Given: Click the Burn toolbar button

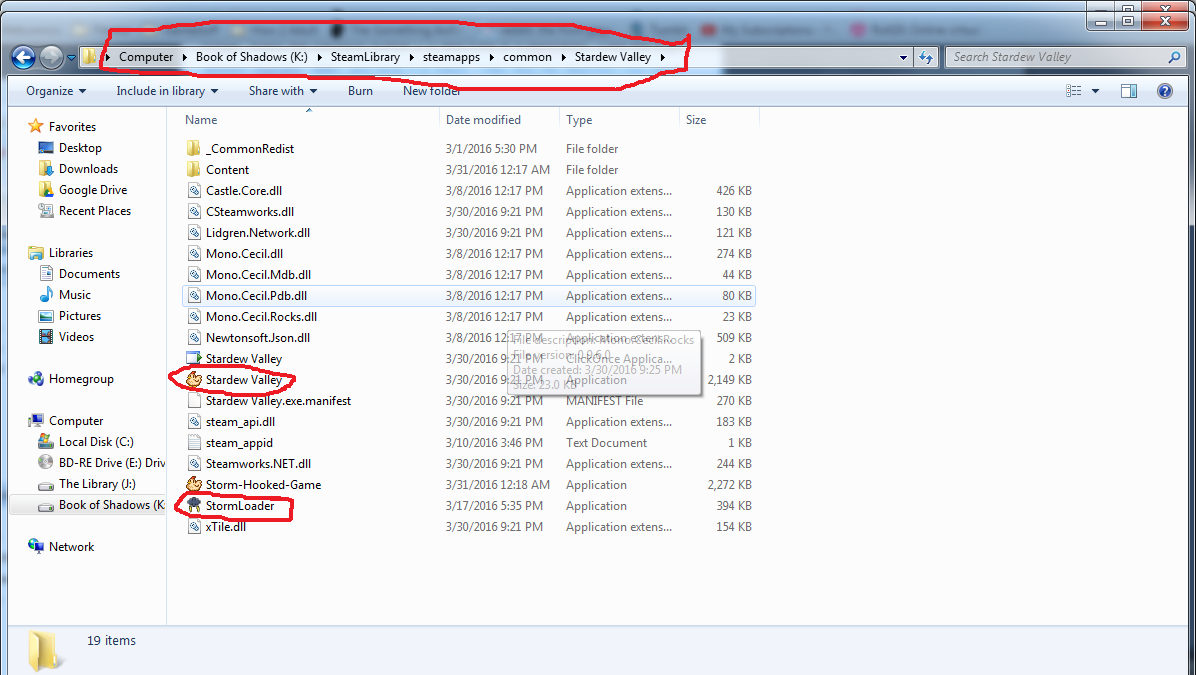Looking at the screenshot, I should pyautogui.click(x=360, y=91).
